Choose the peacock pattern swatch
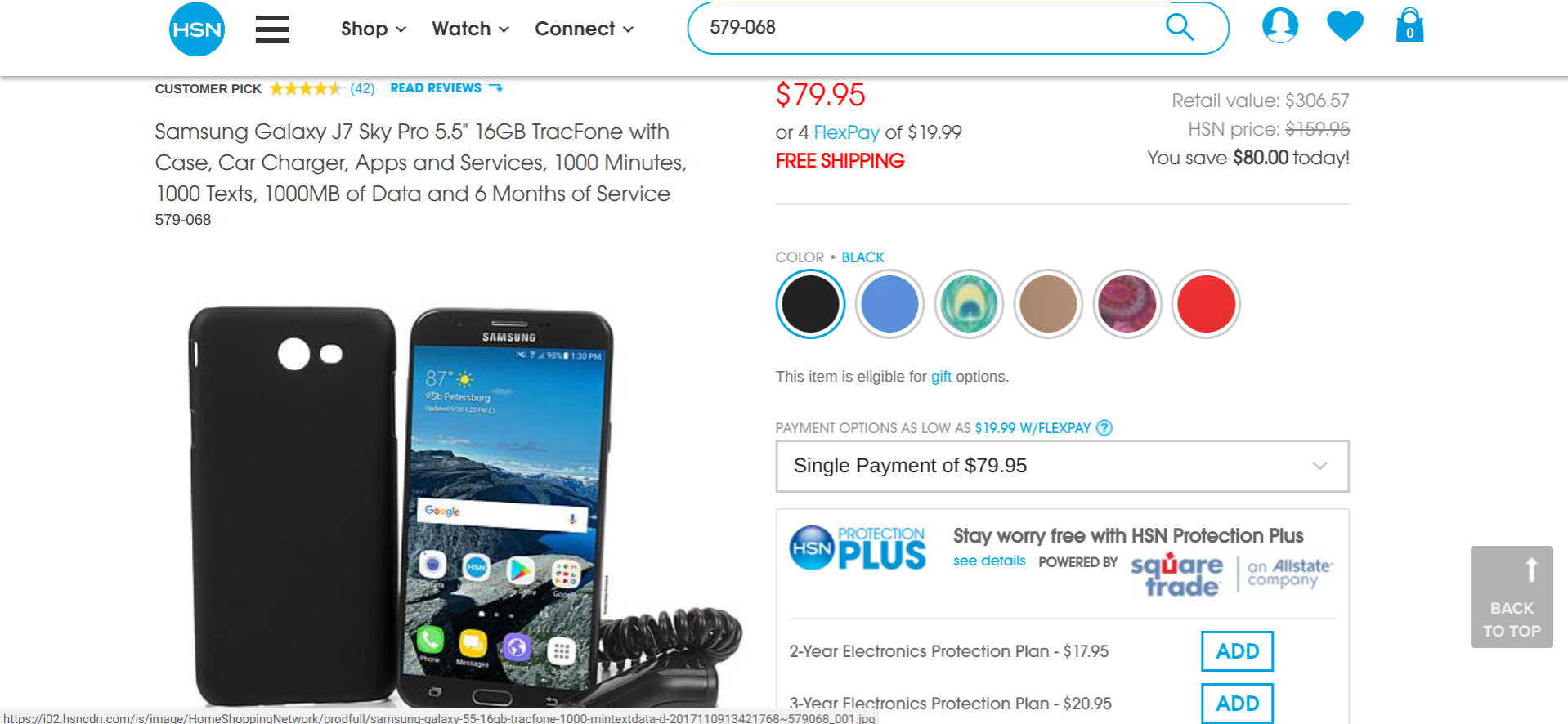The width and height of the screenshot is (1568, 724). pyautogui.click(x=969, y=304)
